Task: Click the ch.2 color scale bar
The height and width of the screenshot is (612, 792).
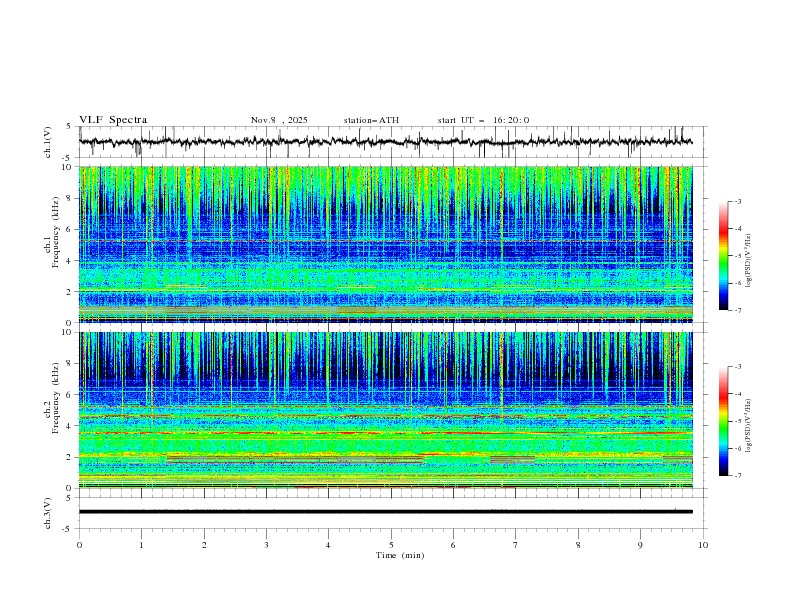Action: pos(723,421)
